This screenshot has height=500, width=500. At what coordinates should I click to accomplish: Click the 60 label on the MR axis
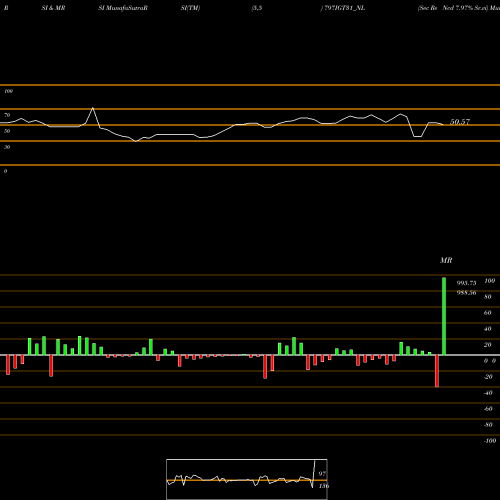488,313
